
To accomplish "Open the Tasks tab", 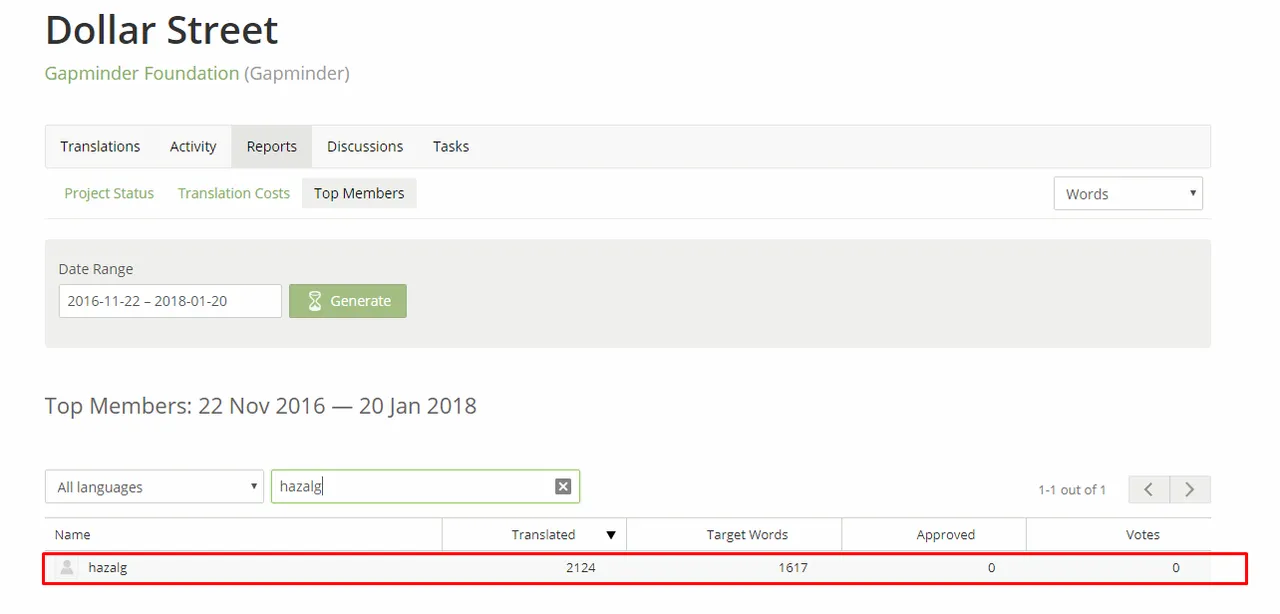I will tap(451, 146).
